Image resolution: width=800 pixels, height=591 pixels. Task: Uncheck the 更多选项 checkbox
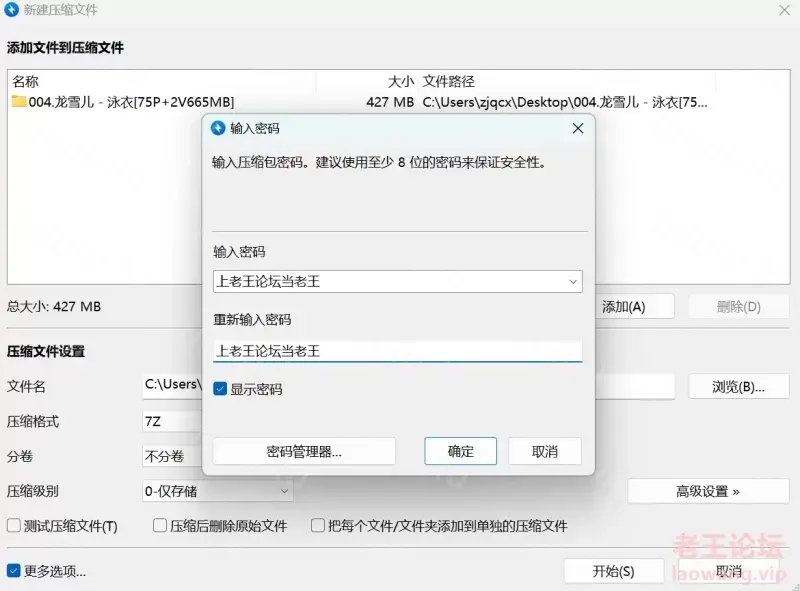pyautogui.click(x=14, y=571)
